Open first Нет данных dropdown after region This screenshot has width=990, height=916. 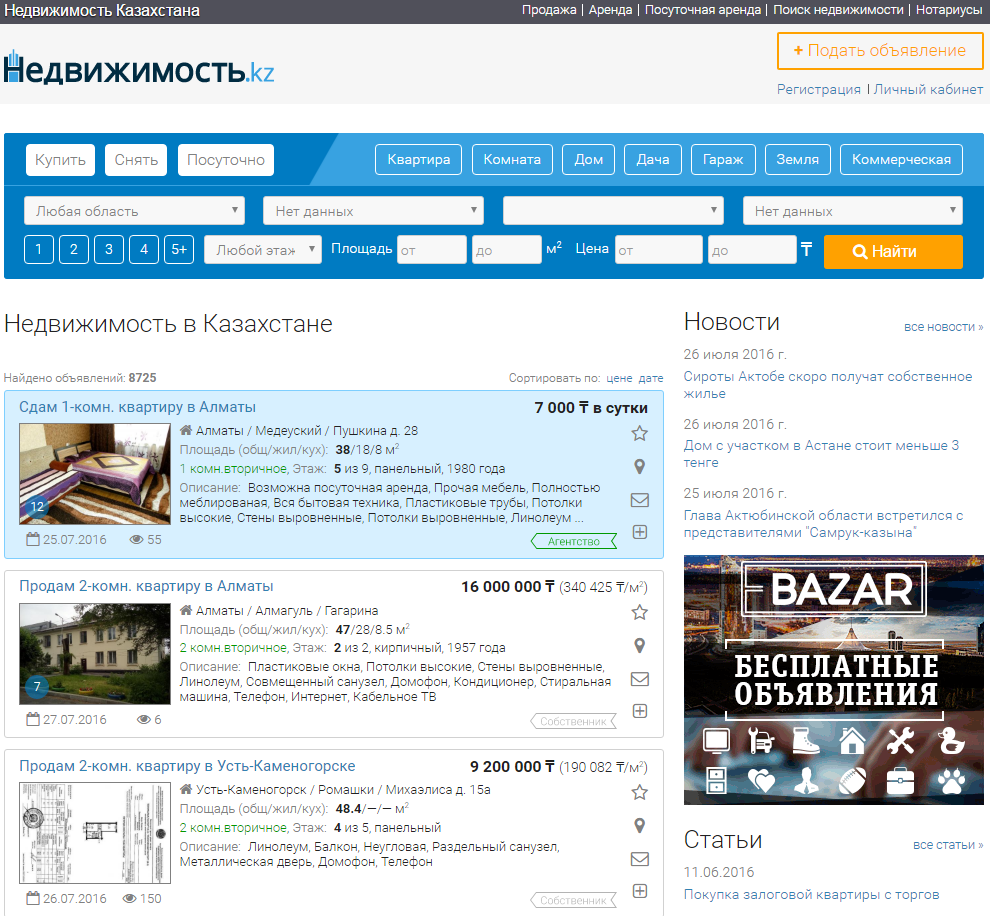coord(373,211)
